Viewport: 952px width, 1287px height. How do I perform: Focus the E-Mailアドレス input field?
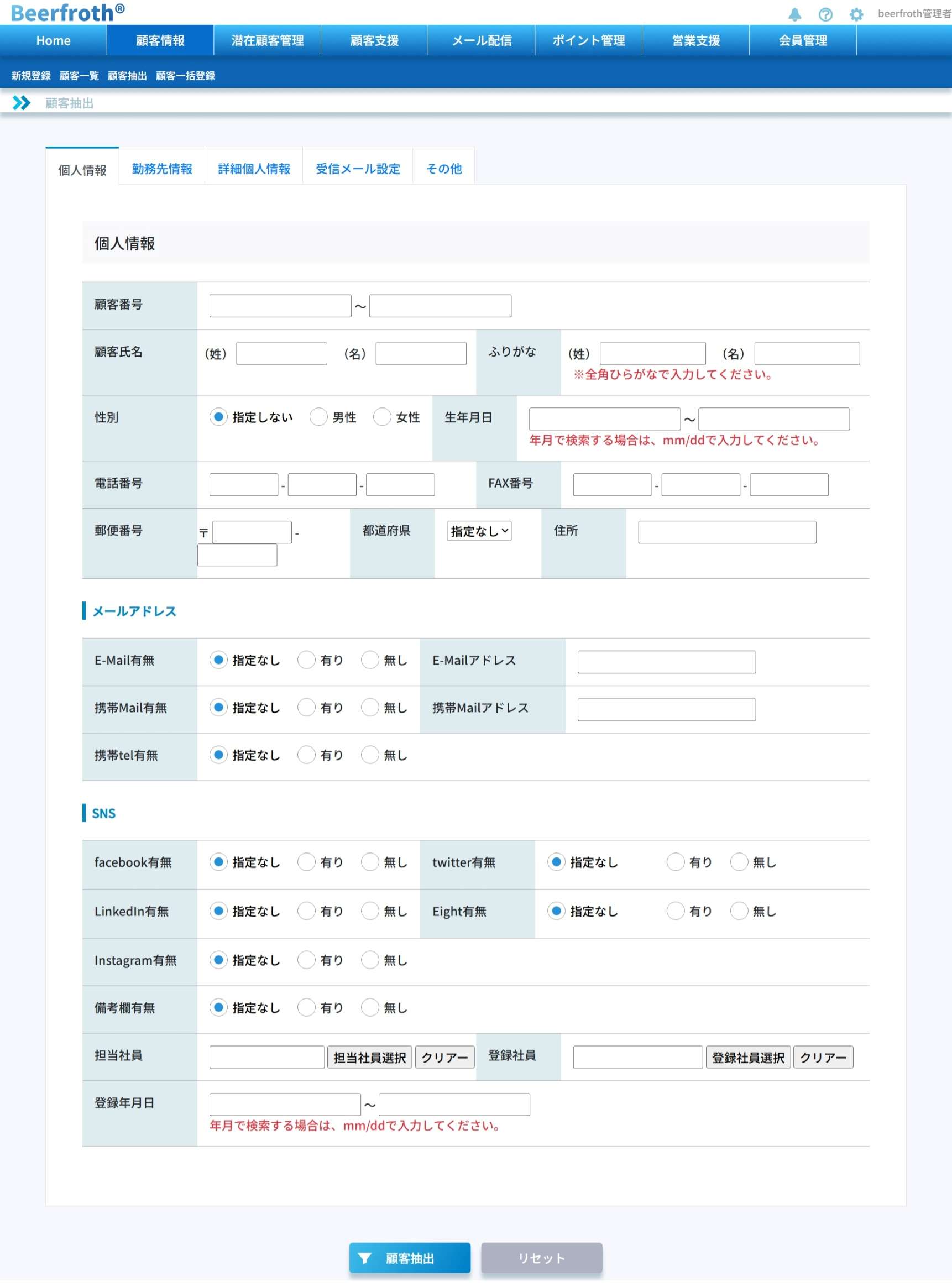click(666, 662)
